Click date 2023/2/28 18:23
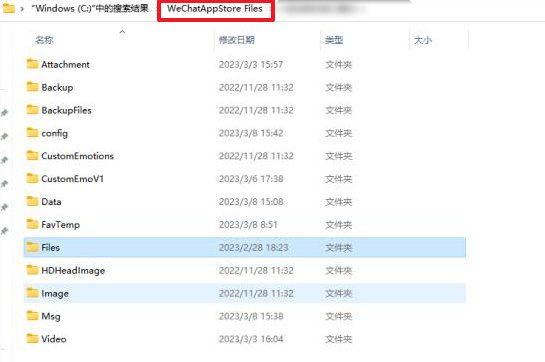 253,248
